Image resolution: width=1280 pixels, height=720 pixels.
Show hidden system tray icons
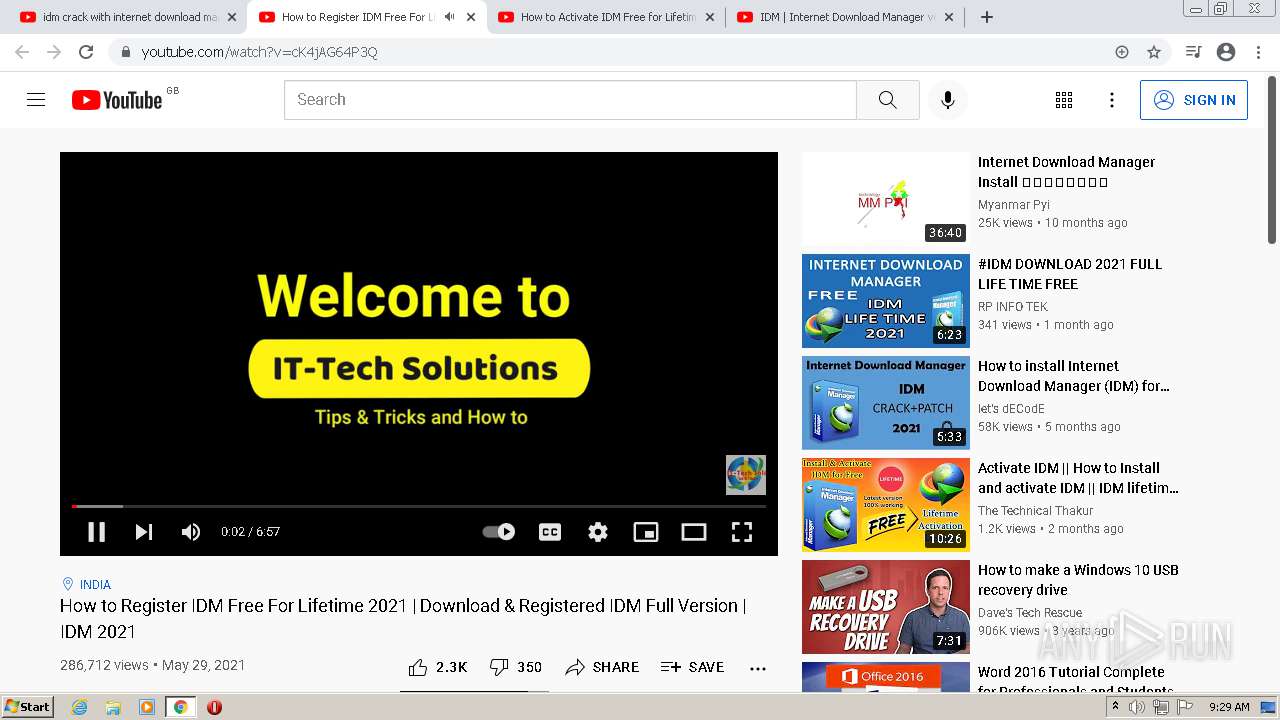point(1115,707)
